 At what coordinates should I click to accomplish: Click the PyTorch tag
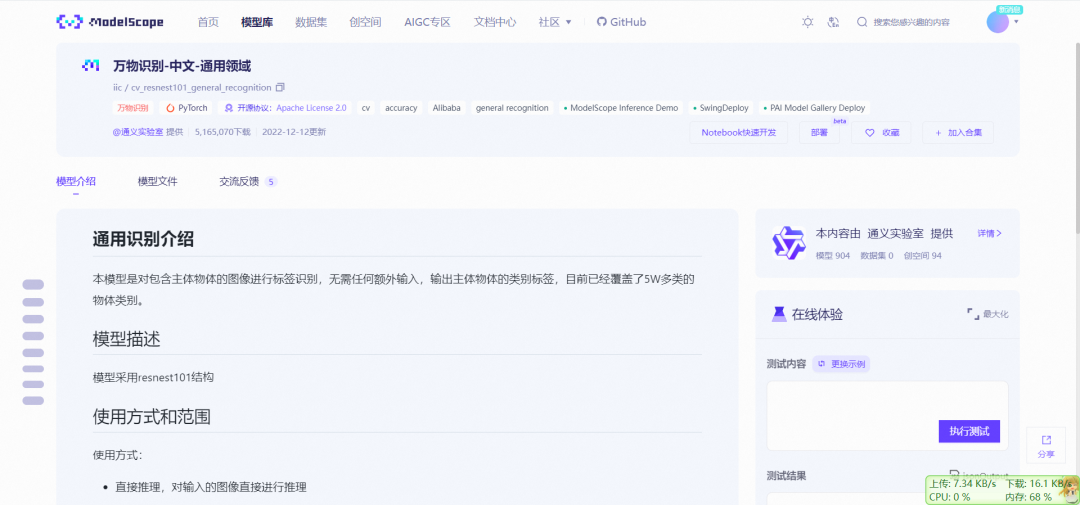[187, 108]
